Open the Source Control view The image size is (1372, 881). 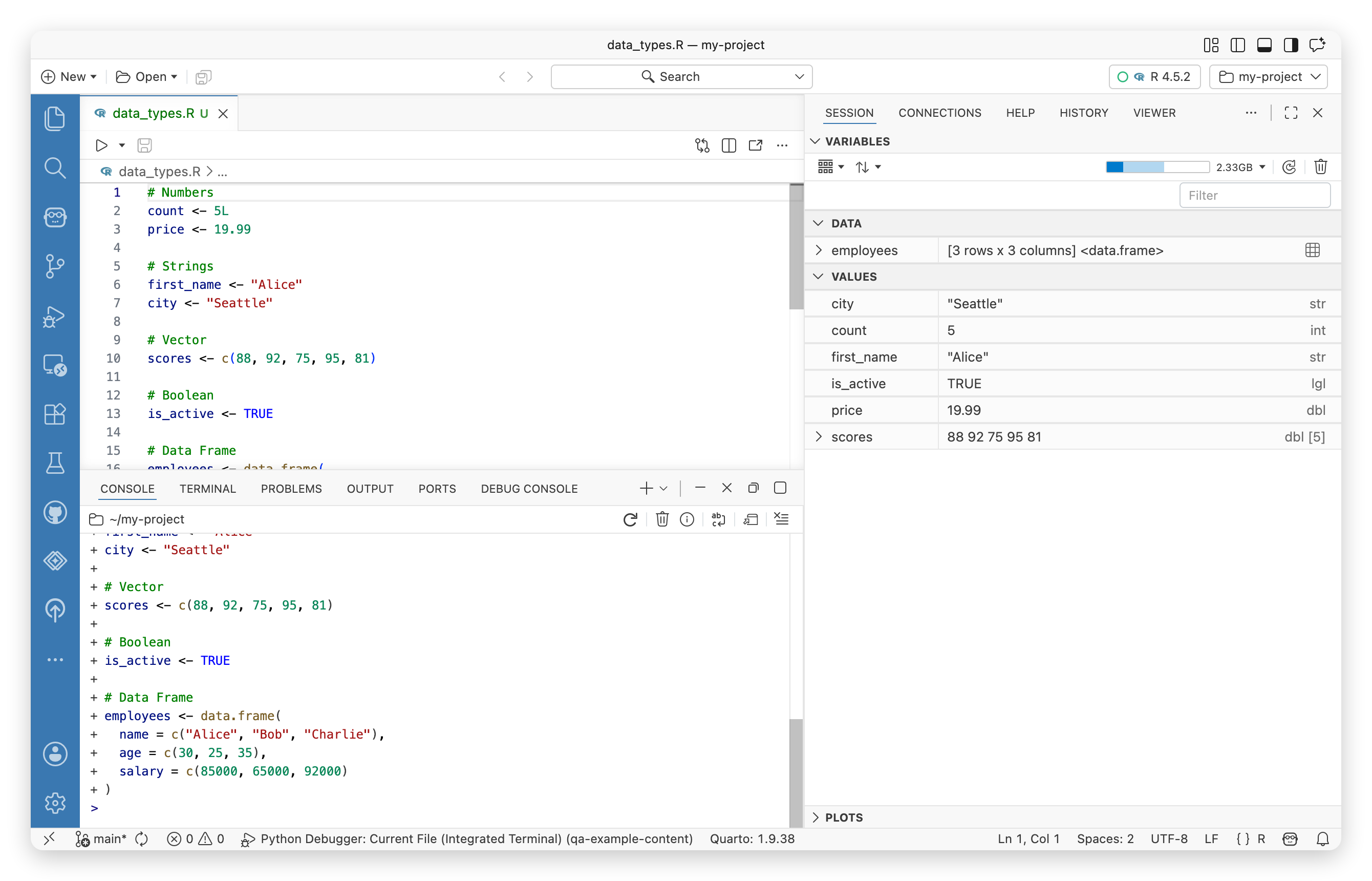pyautogui.click(x=55, y=266)
